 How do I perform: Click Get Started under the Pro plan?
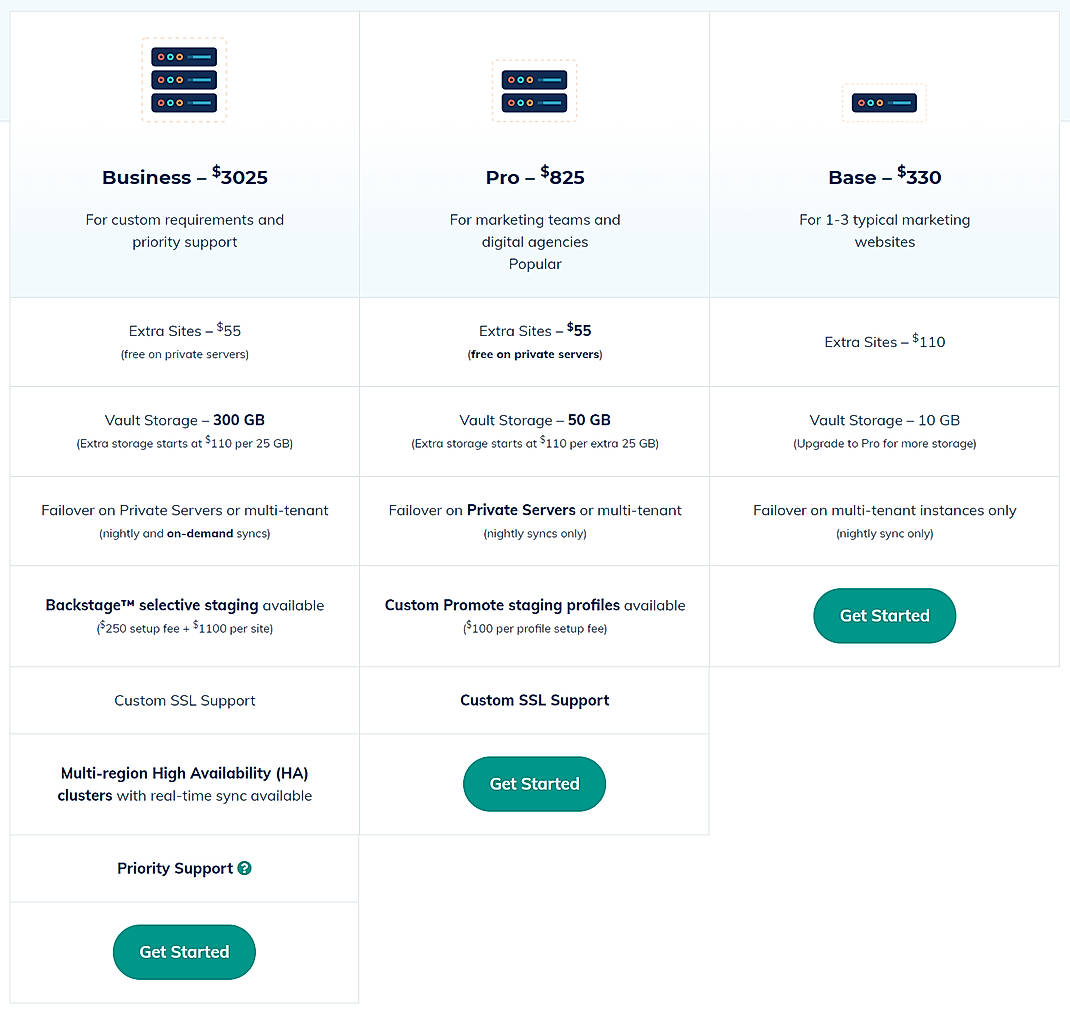click(534, 784)
